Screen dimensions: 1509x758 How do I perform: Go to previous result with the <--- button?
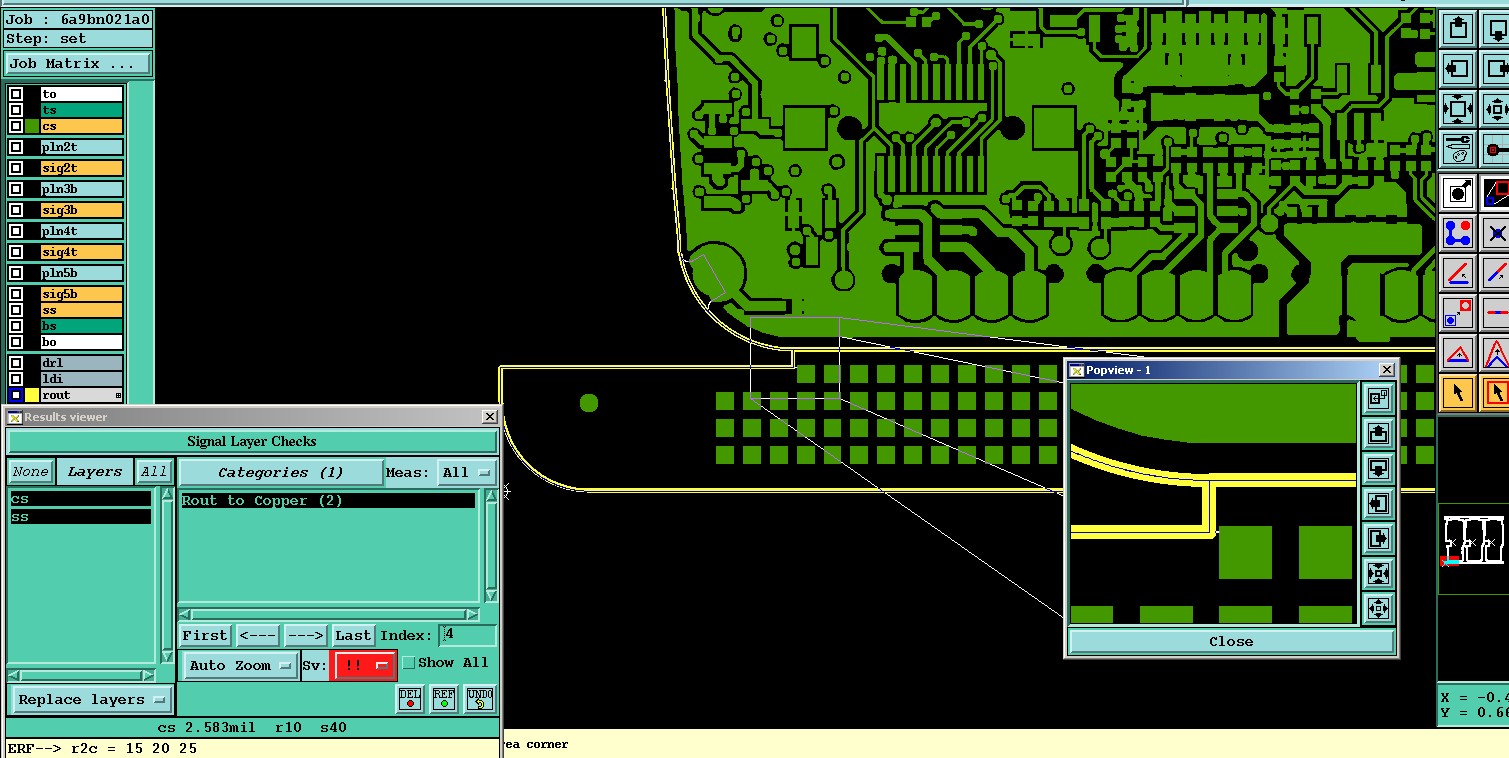coord(258,635)
